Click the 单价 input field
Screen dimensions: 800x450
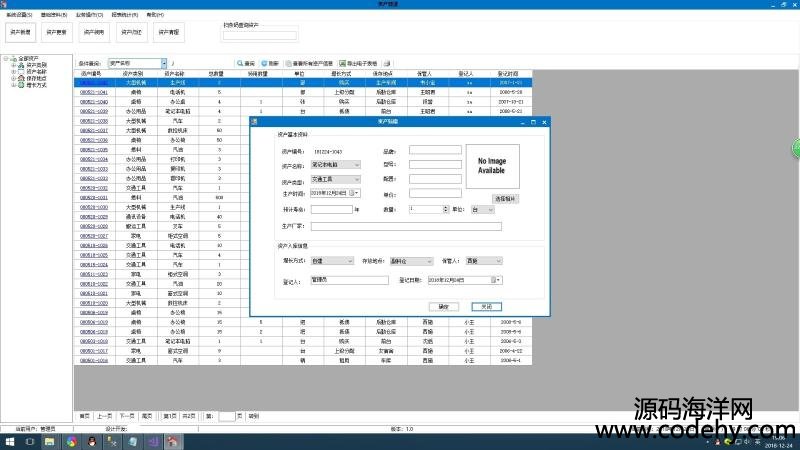tap(435, 193)
